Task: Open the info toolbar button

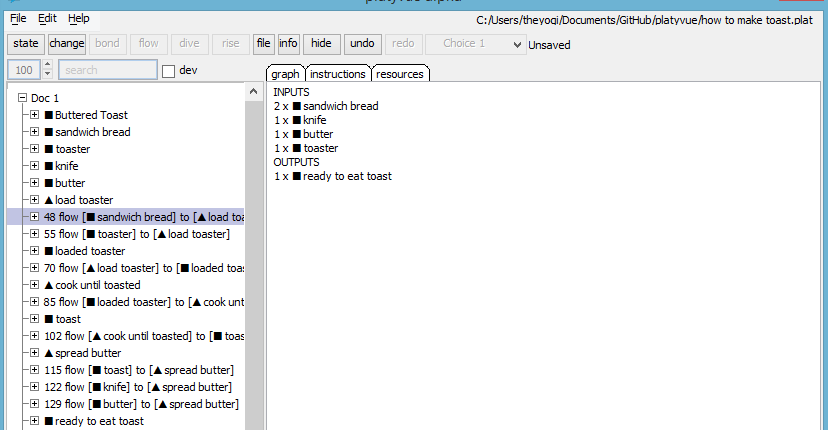Action: (x=288, y=44)
